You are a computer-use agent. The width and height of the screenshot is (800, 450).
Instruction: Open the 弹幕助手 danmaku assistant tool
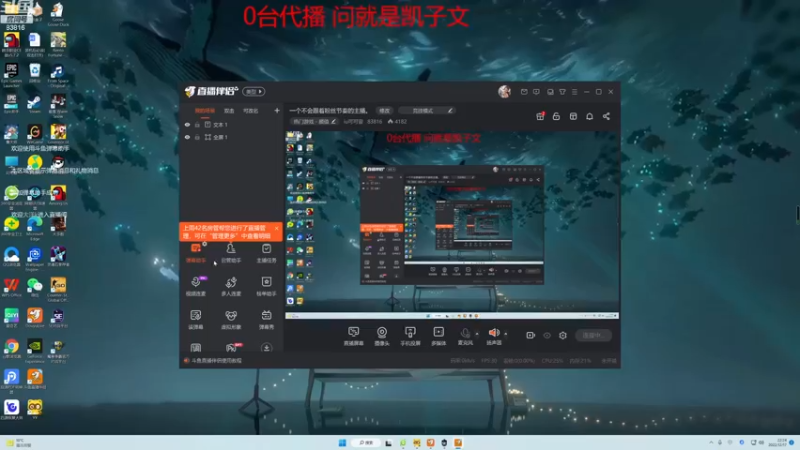point(196,253)
